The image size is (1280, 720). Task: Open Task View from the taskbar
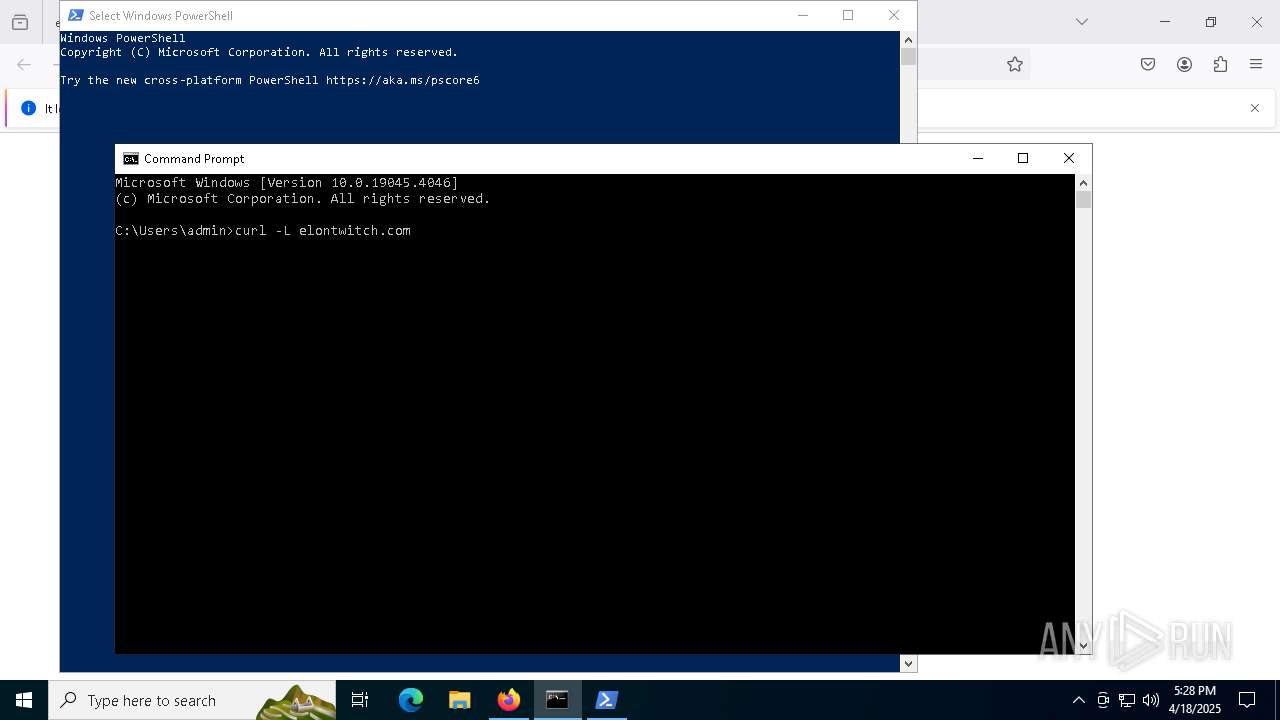(x=360, y=700)
